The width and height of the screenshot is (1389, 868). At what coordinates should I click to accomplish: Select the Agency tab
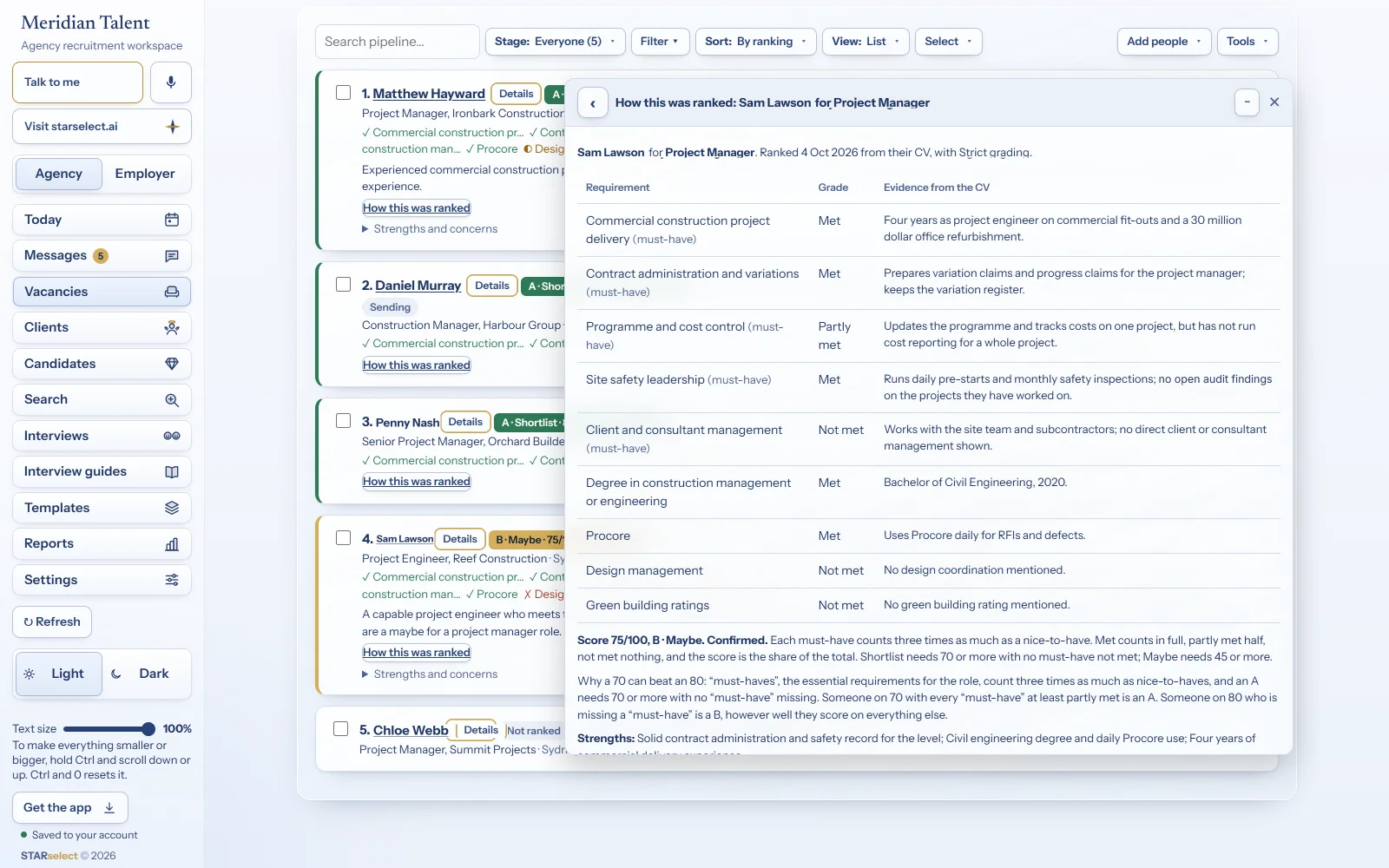click(59, 174)
